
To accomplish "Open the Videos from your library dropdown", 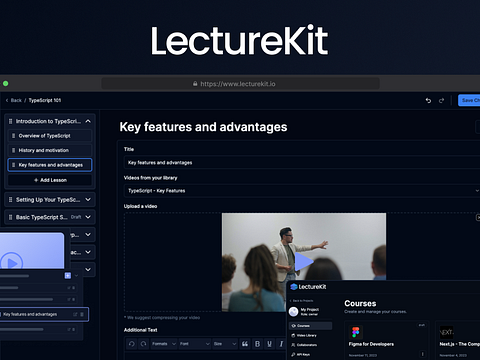I will (x=302, y=191).
